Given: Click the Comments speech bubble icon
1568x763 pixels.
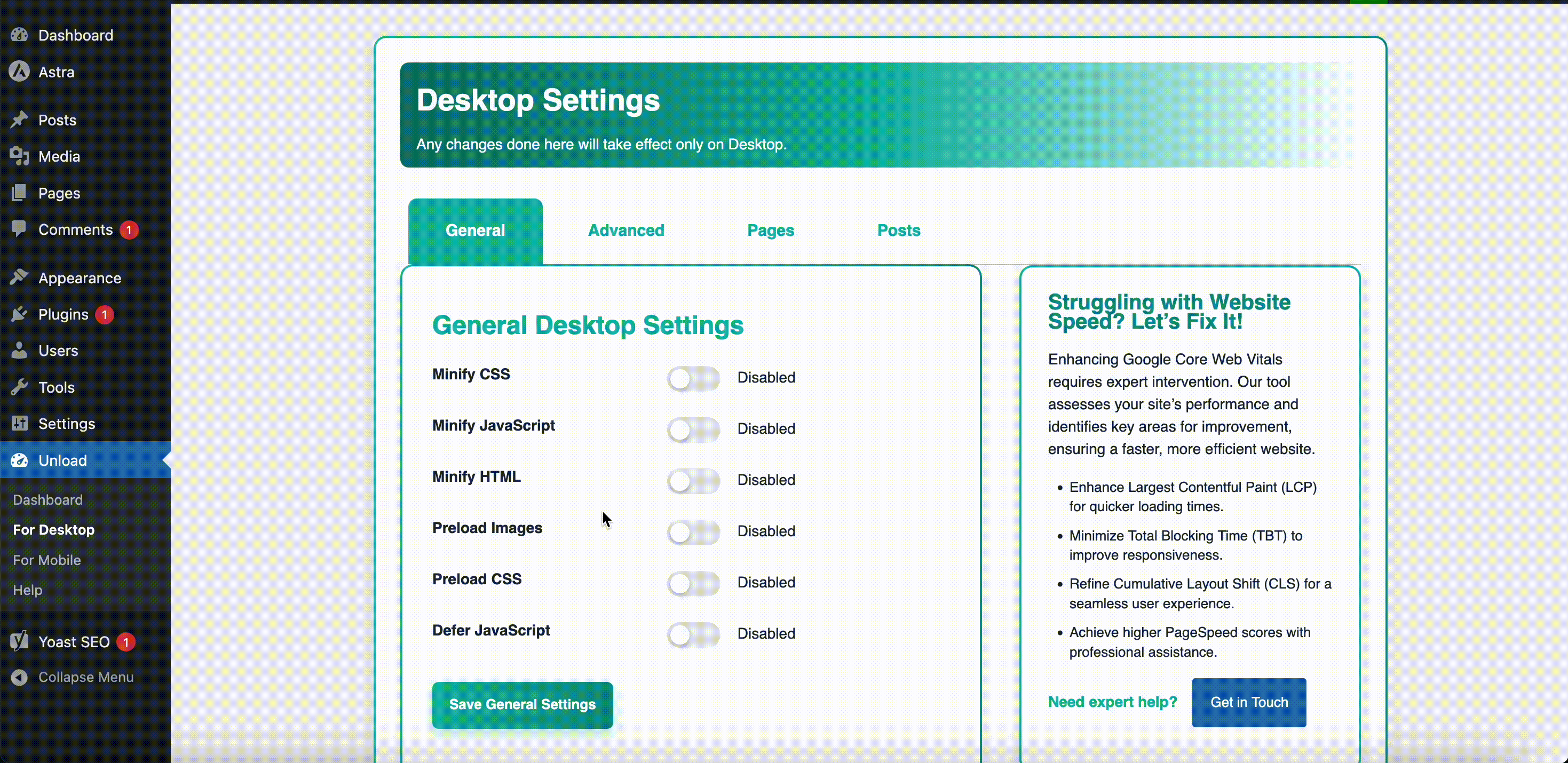Looking at the screenshot, I should point(19,229).
